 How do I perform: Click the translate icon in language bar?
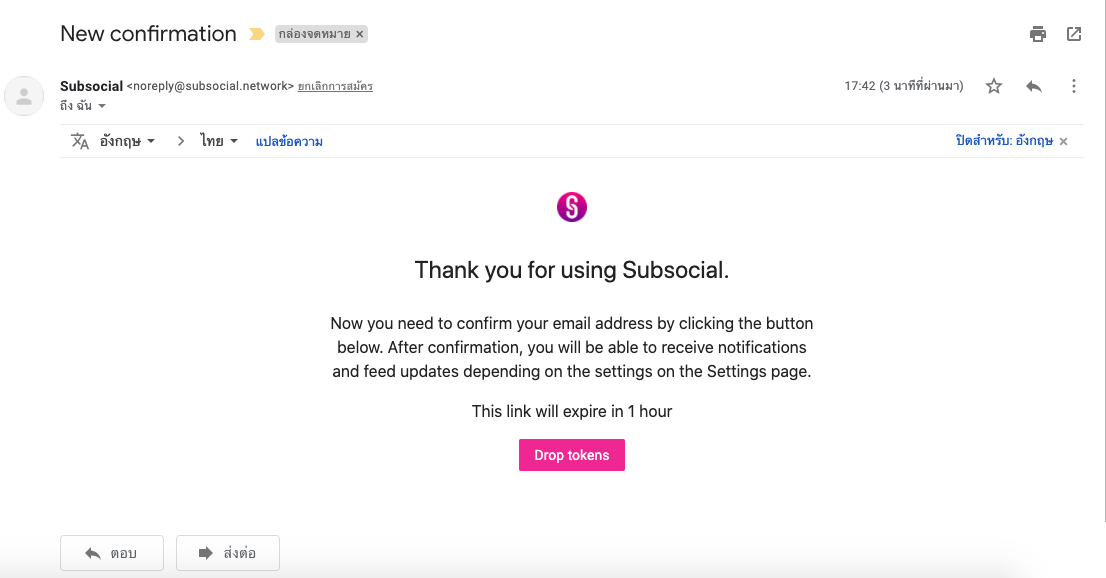tap(80, 141)
